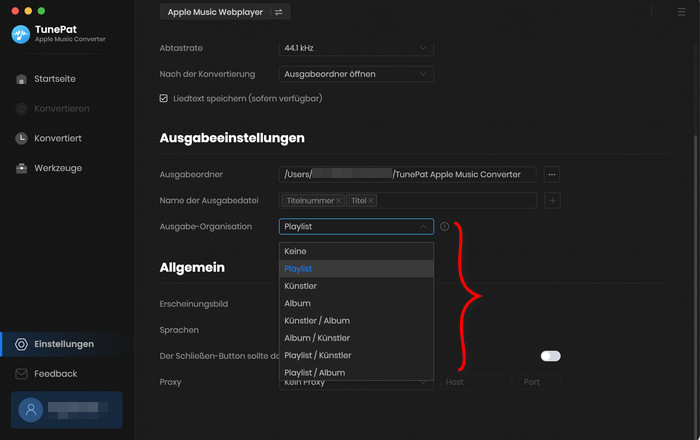Screen dimensions: 700x440
Task: Remove the Titel tag
Action: [x=371, y=201]
